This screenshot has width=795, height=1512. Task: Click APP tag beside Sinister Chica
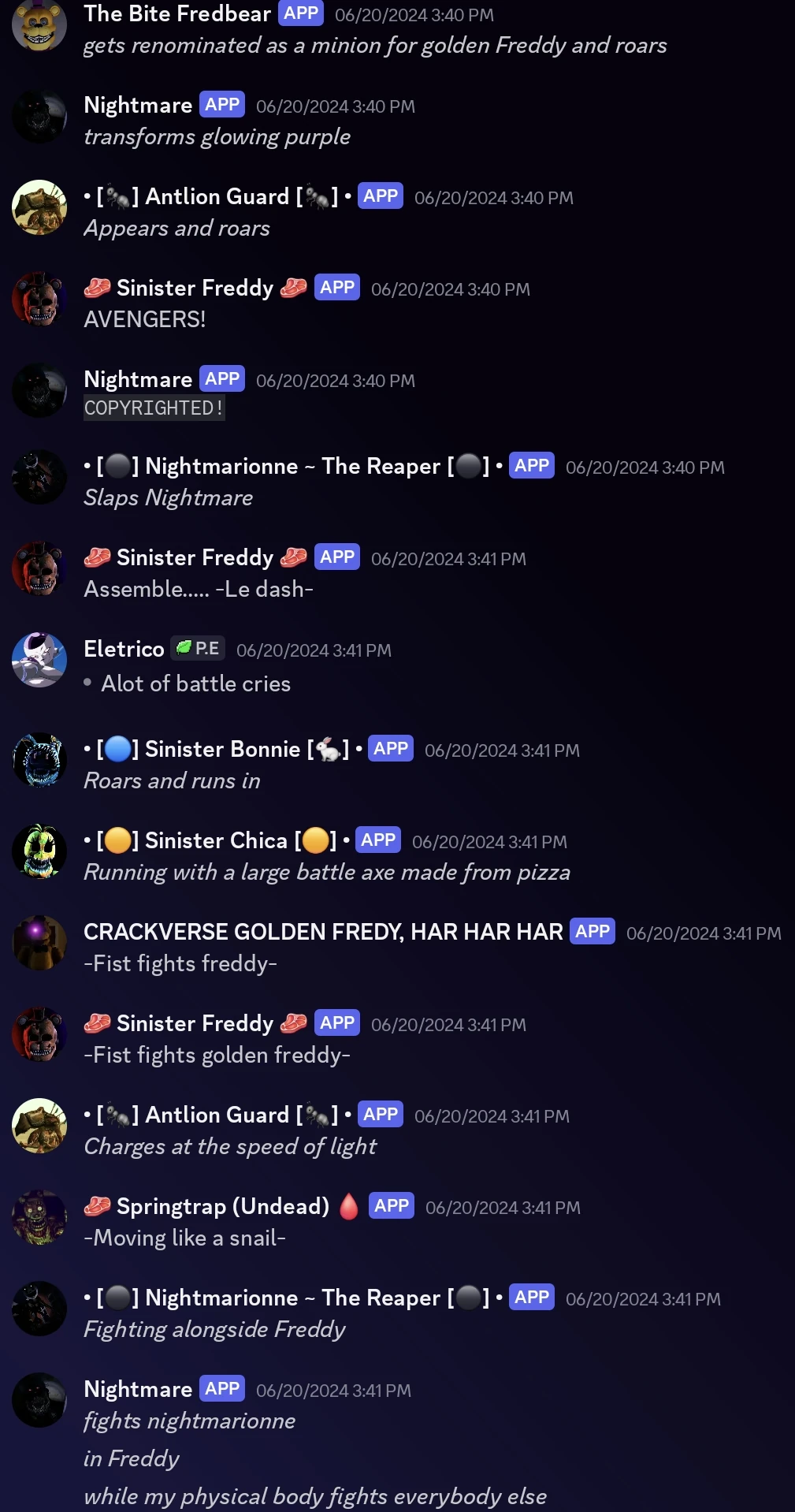coord(378,840)
